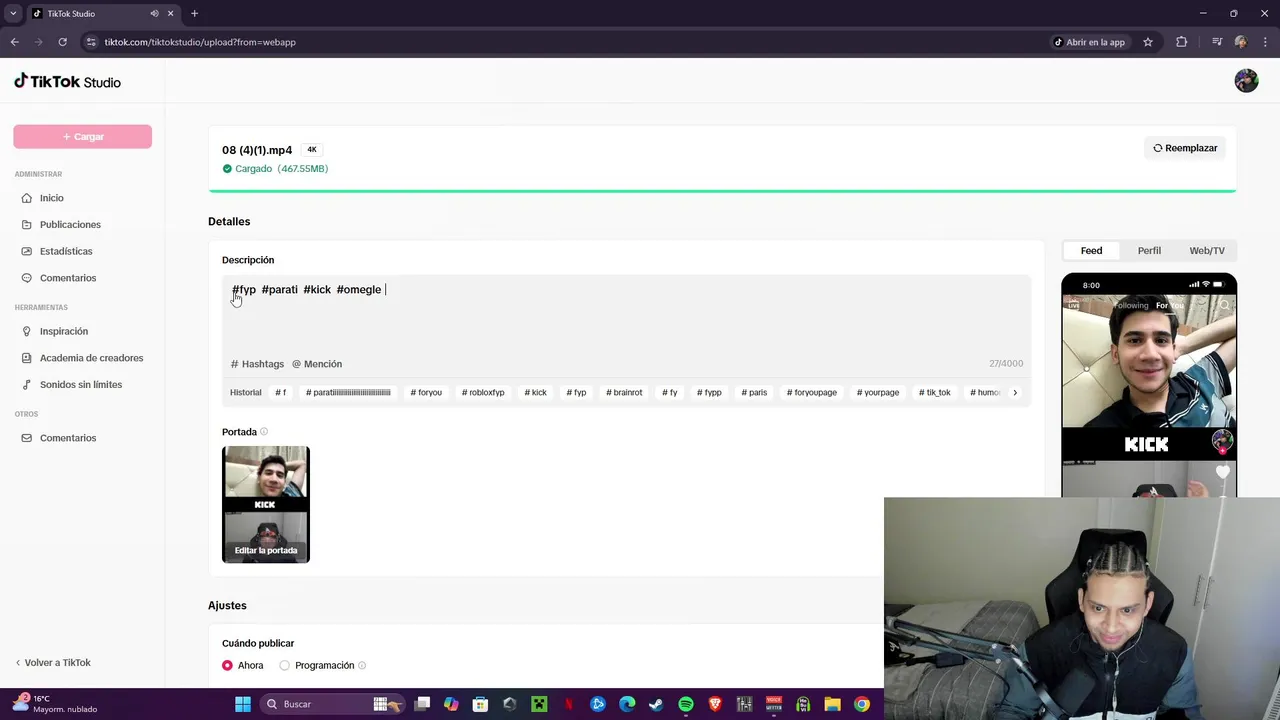Click the 4K badge next to filename

[x=312, y=150]
